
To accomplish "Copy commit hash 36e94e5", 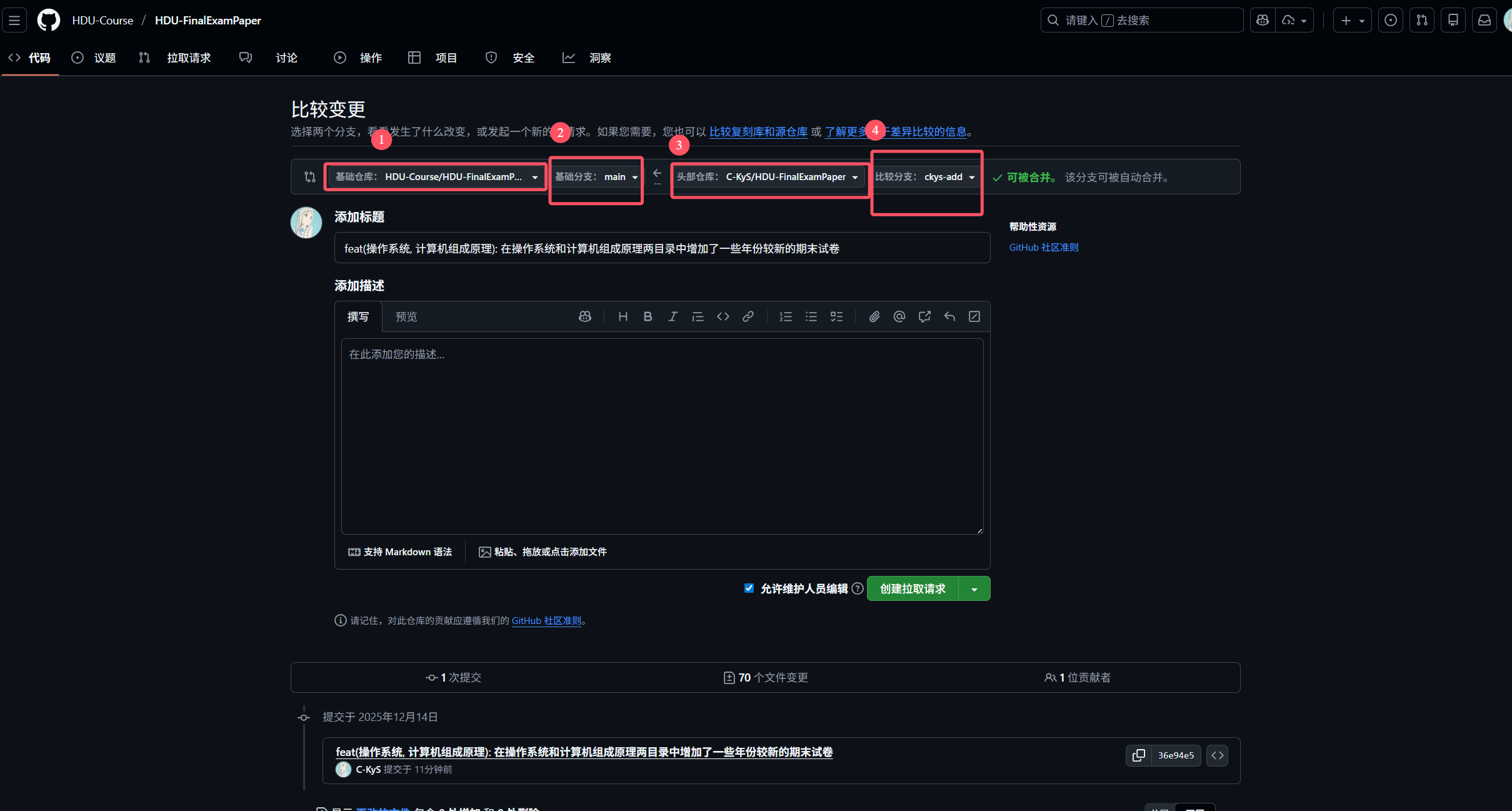I will pyautogui.click(x=1139, y=755).
